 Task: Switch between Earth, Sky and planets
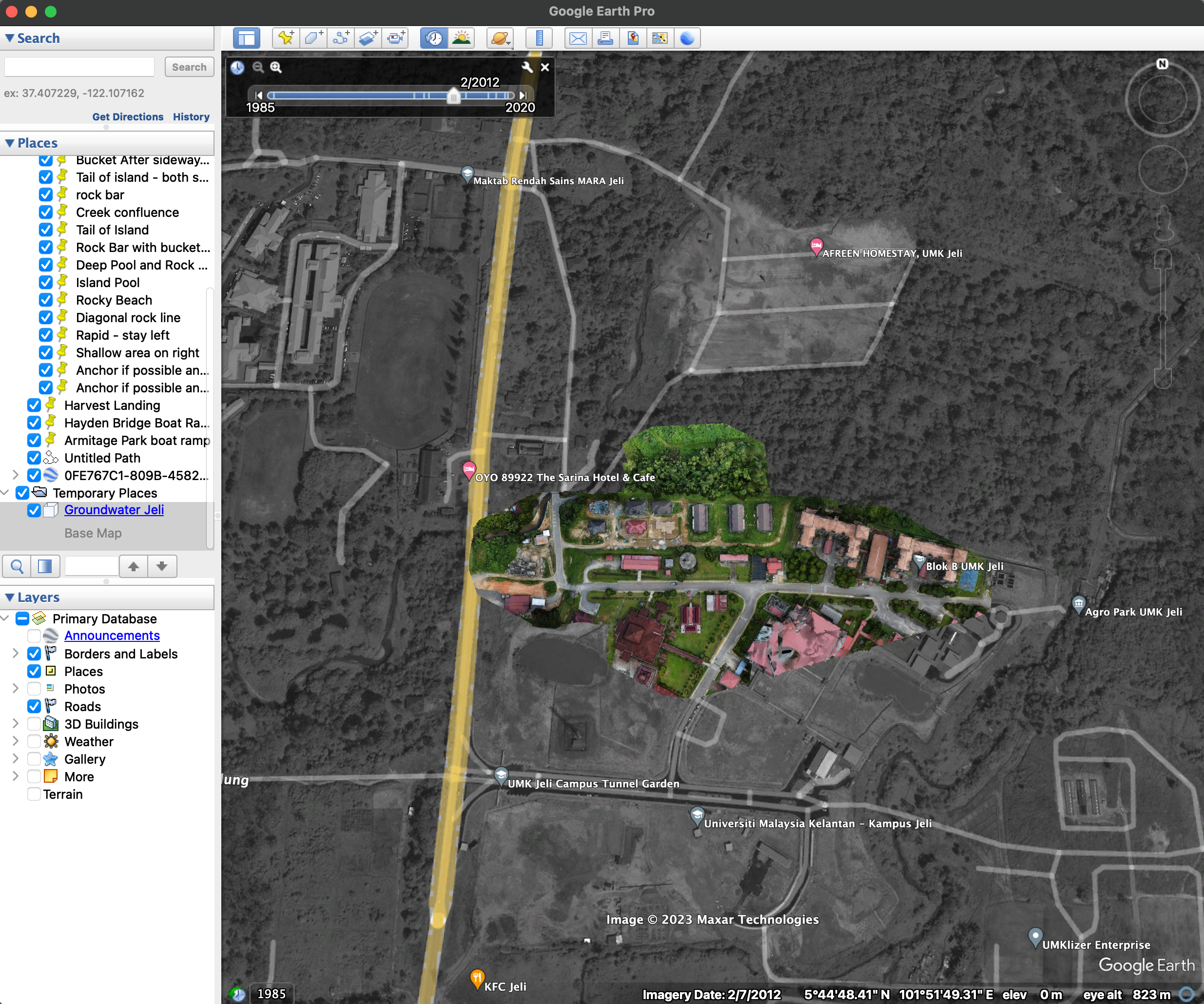tap(500, 39)
